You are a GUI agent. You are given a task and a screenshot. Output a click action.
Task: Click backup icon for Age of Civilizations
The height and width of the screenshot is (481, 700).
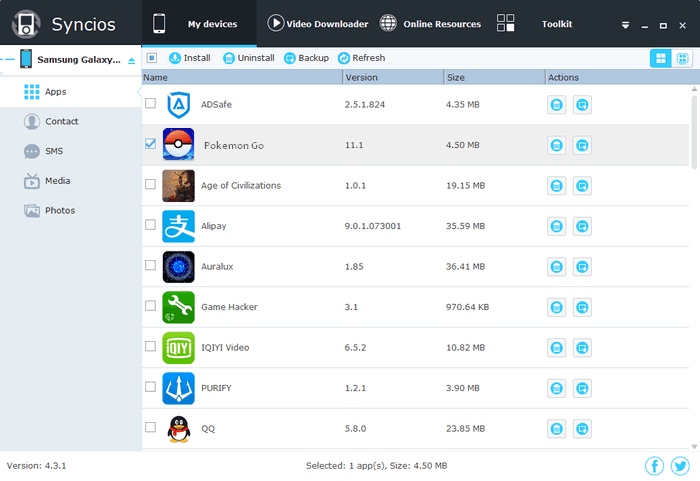(582, 186)
